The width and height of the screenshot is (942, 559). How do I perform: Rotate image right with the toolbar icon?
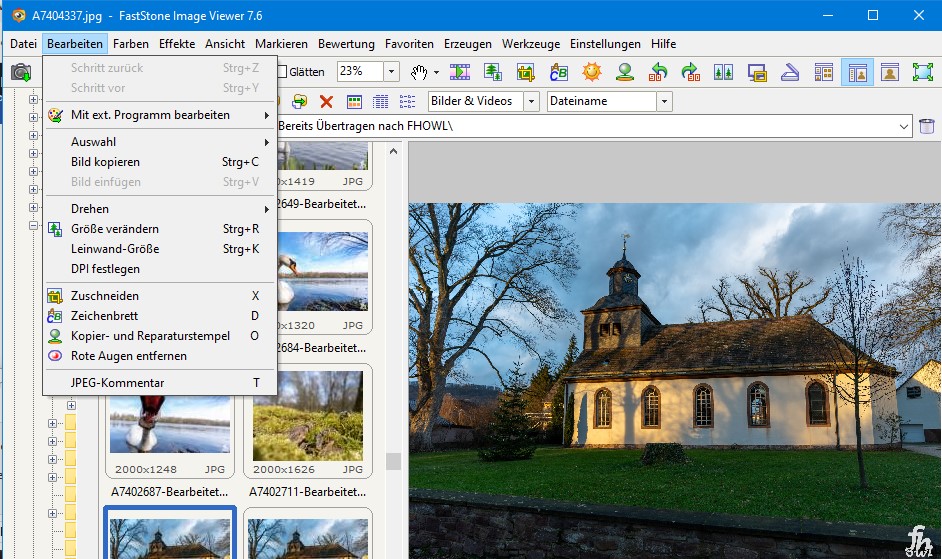(691, 72)
